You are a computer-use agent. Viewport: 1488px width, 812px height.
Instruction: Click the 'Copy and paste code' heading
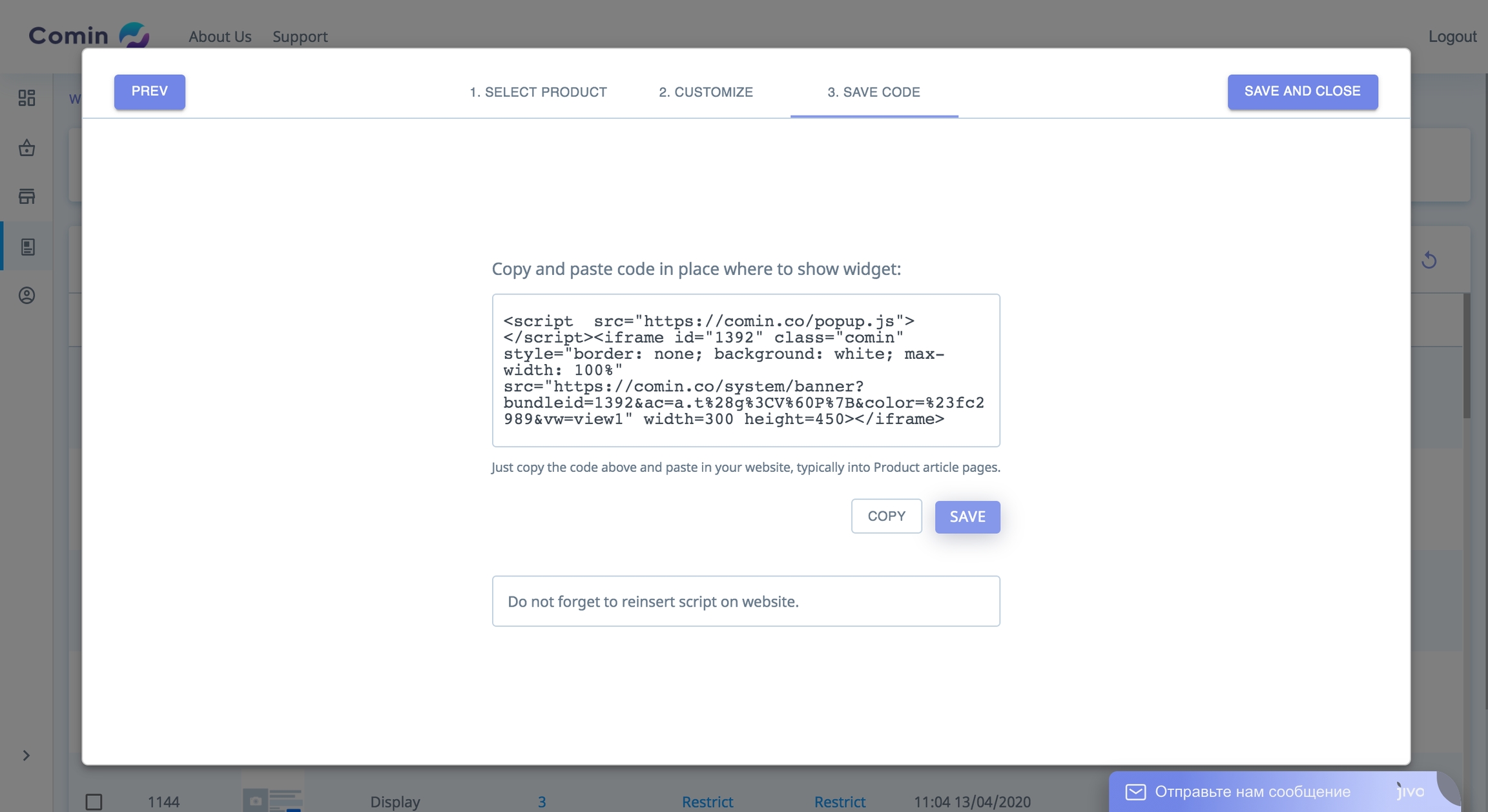tap(696, 269)
